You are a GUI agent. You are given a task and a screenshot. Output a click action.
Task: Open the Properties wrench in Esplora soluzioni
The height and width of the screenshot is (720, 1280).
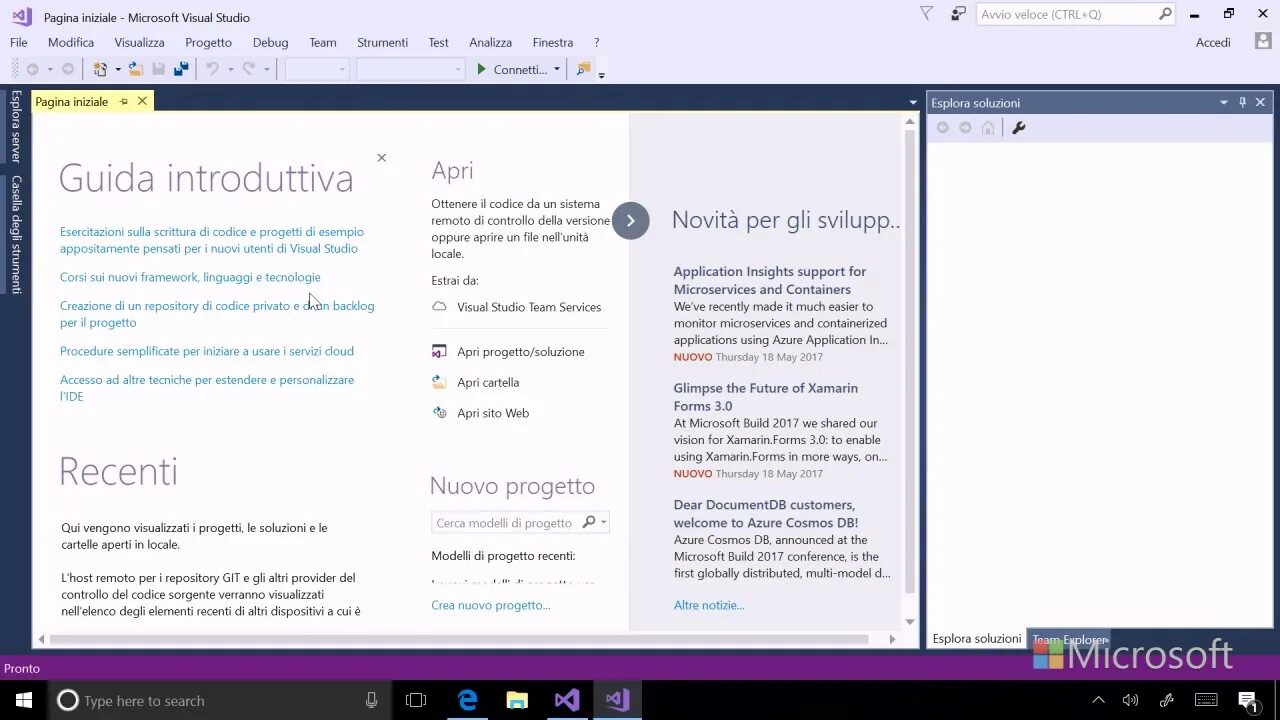tap(1017, 126)
